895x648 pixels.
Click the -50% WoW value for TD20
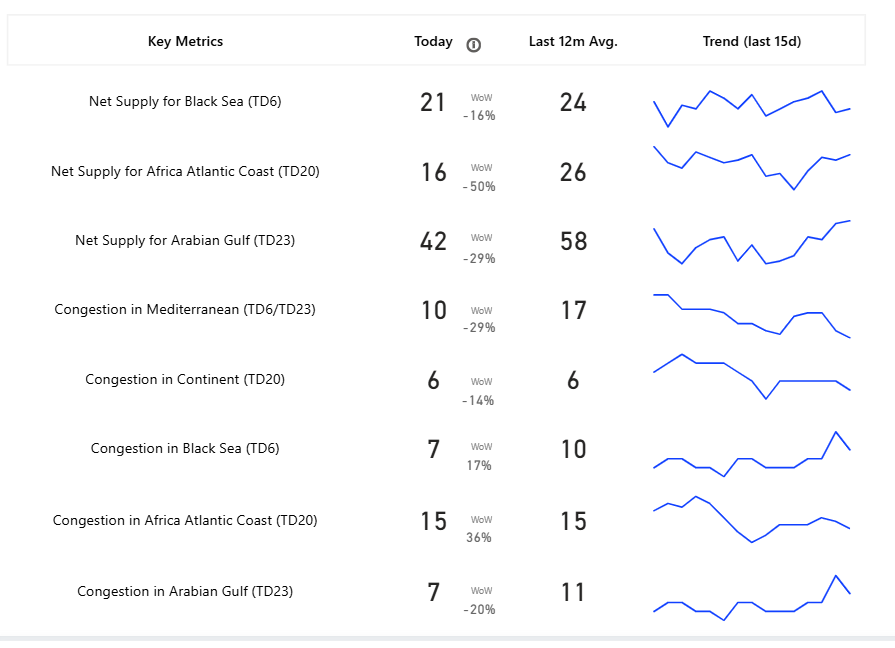479,187
